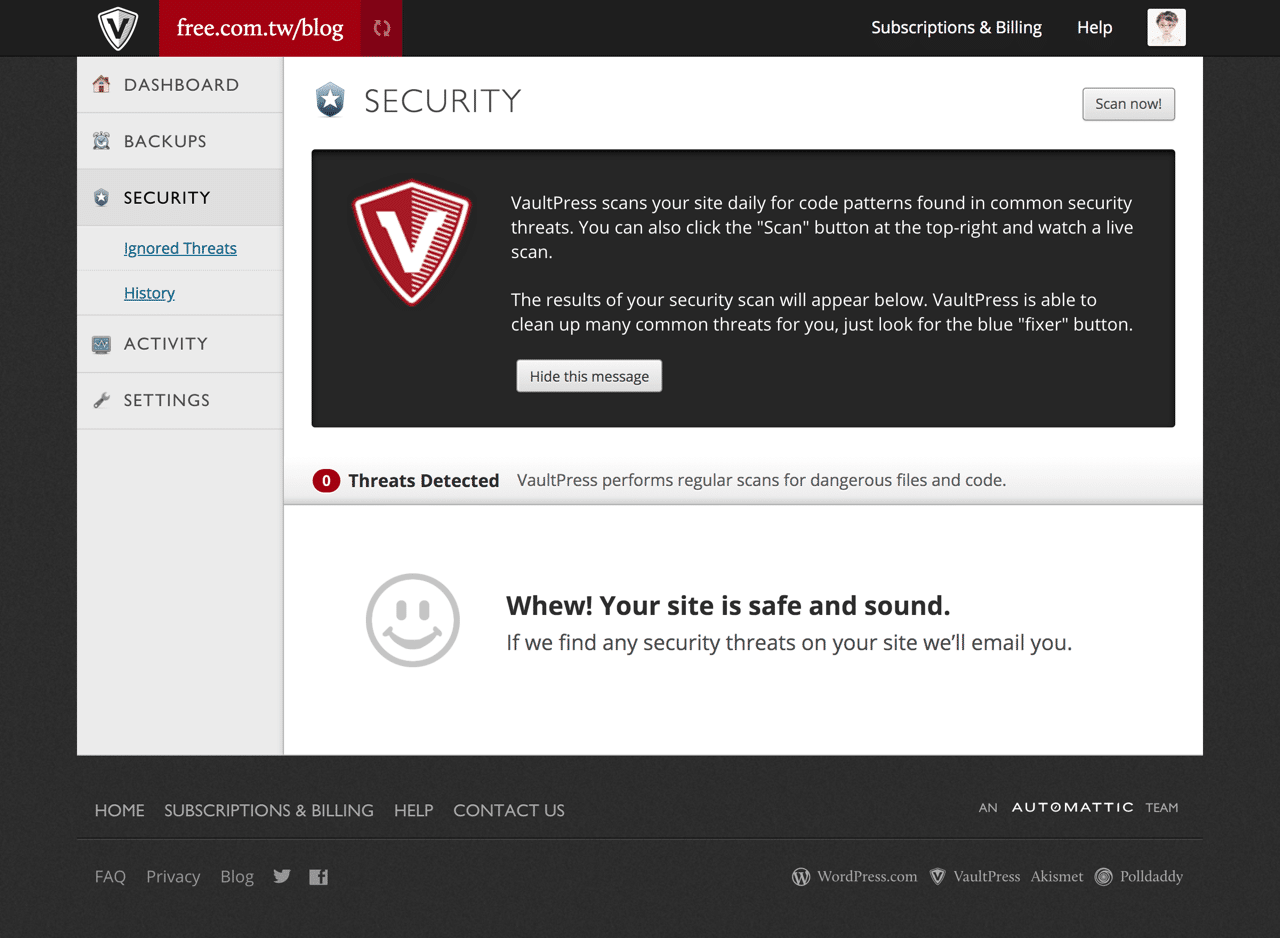Click the Dashboard house icon
Screen dimensions: 1280x938
tap(101, 84)
